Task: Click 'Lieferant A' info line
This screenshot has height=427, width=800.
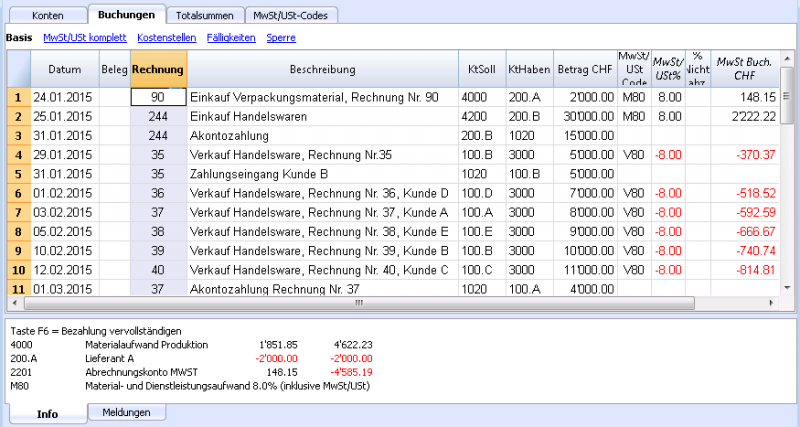Action: pos(109,359)
